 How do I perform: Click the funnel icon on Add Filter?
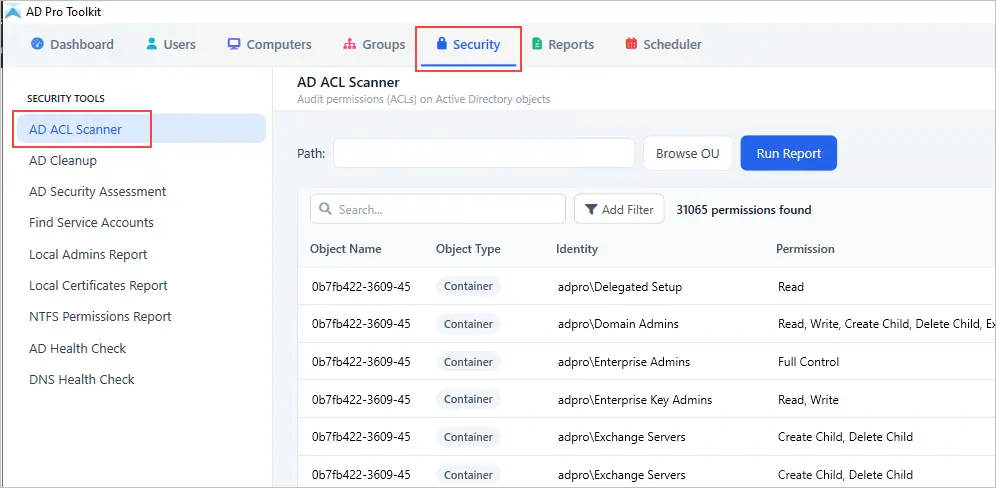591,210
